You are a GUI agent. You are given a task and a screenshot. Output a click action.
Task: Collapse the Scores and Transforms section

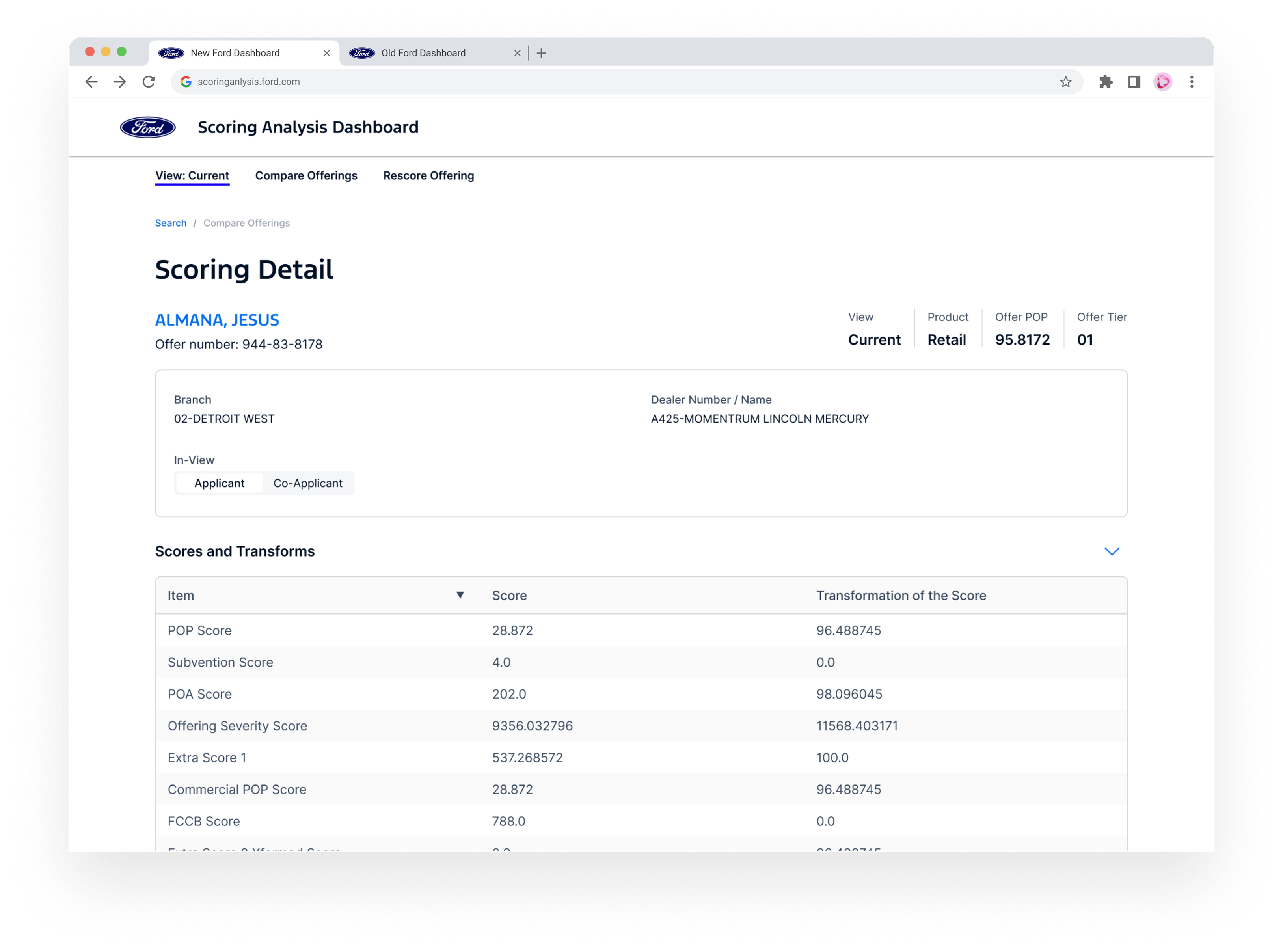[1111, 551]
